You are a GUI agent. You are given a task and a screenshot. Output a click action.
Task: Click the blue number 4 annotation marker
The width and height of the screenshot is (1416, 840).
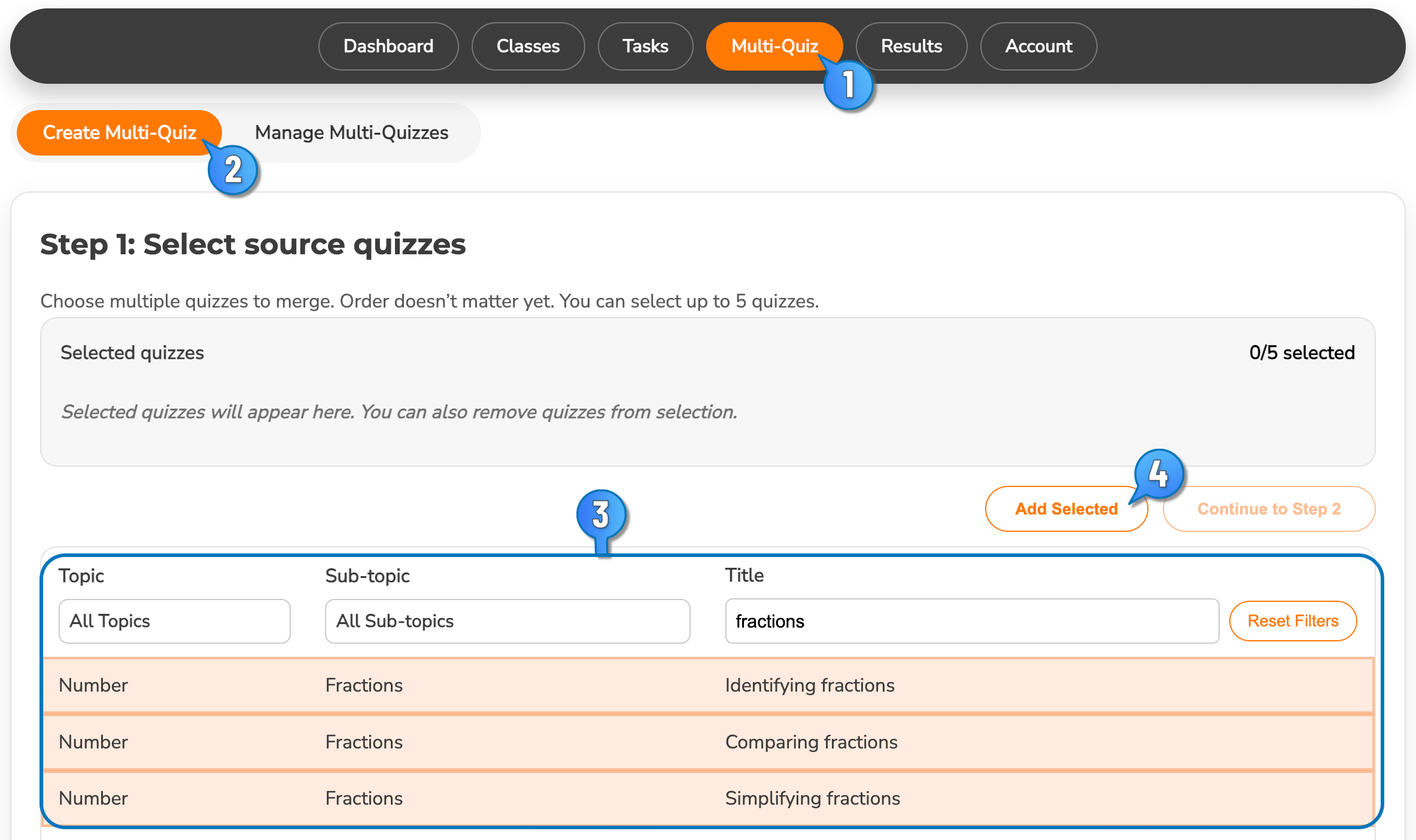(x=1159, y=474)
